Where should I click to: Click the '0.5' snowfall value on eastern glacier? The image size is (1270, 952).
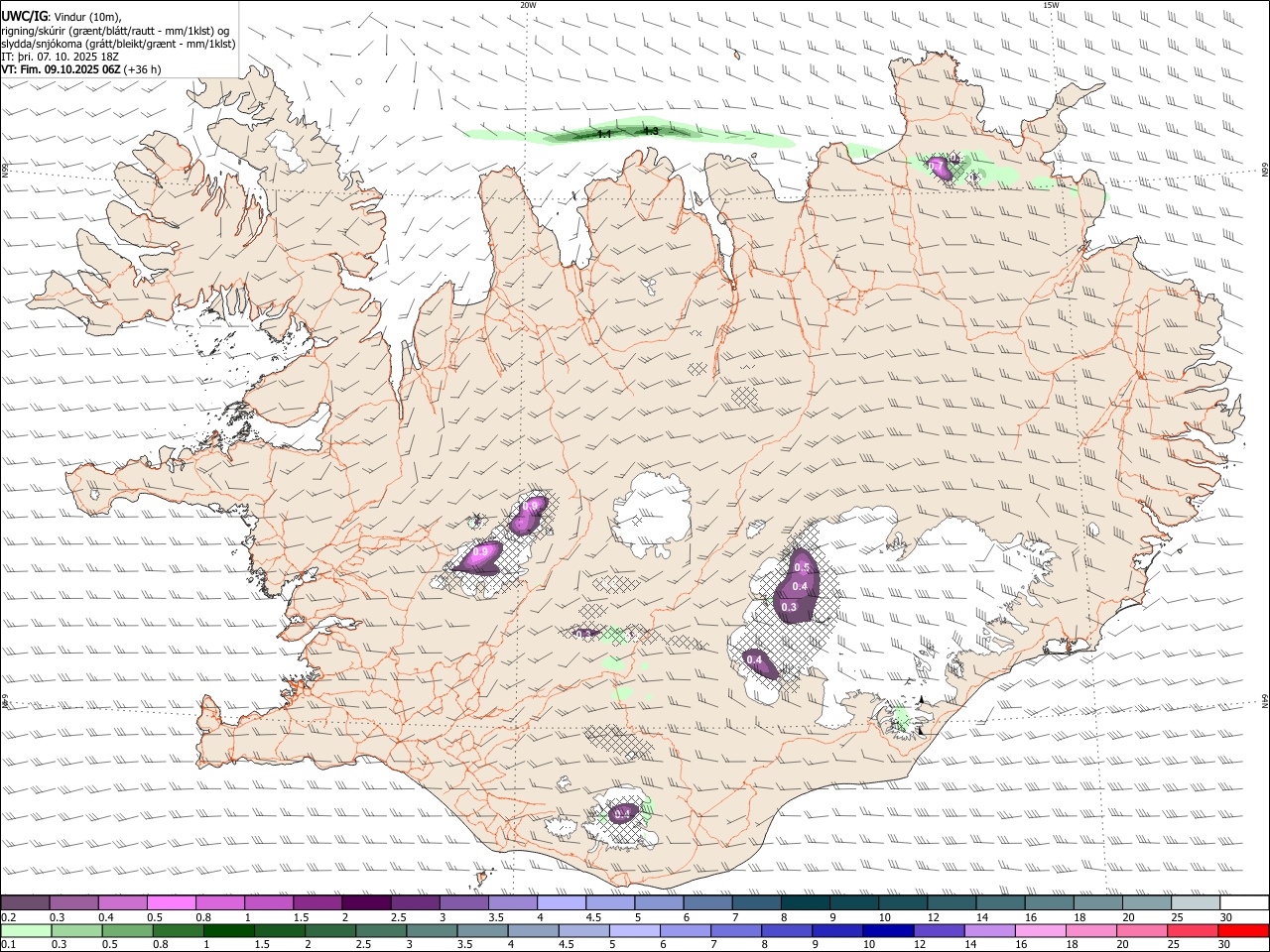point(803,567)
